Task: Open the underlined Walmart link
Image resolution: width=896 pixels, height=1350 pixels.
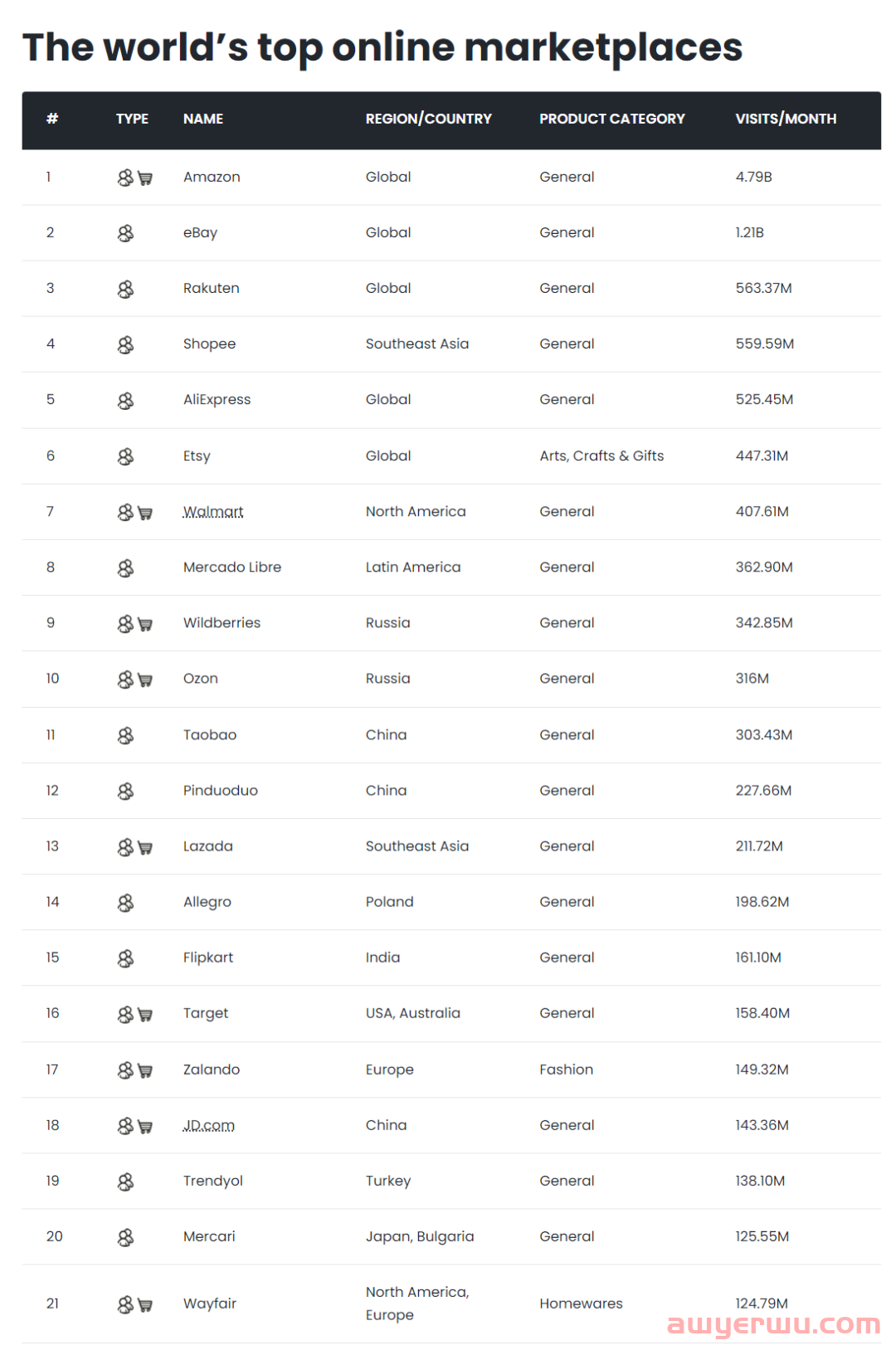Action: click(x=213, y=511)
